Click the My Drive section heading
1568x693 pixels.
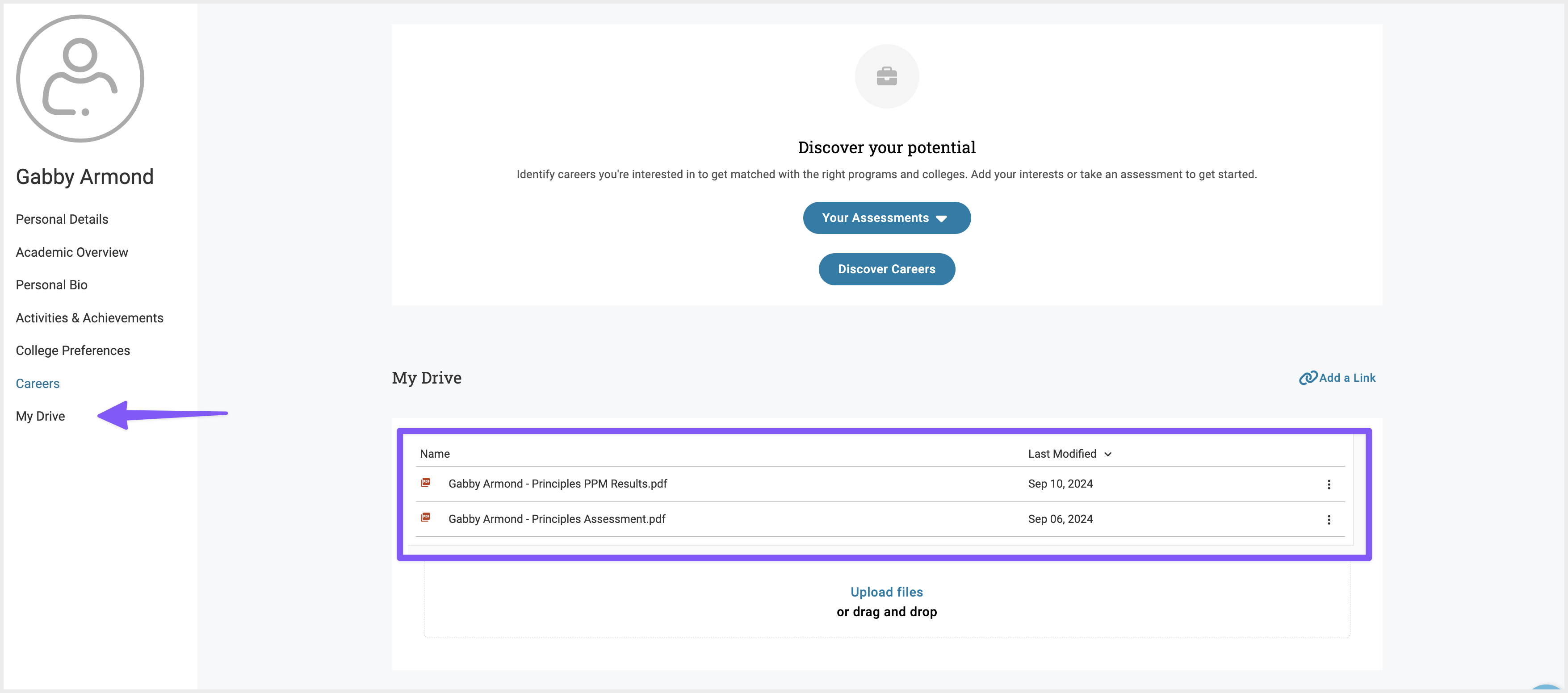426,378
